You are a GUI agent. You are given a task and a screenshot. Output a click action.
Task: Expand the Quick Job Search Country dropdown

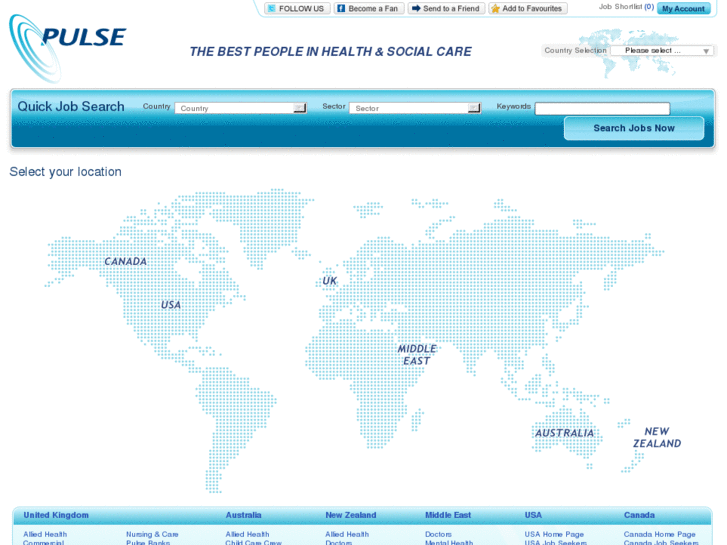[241, 108]
